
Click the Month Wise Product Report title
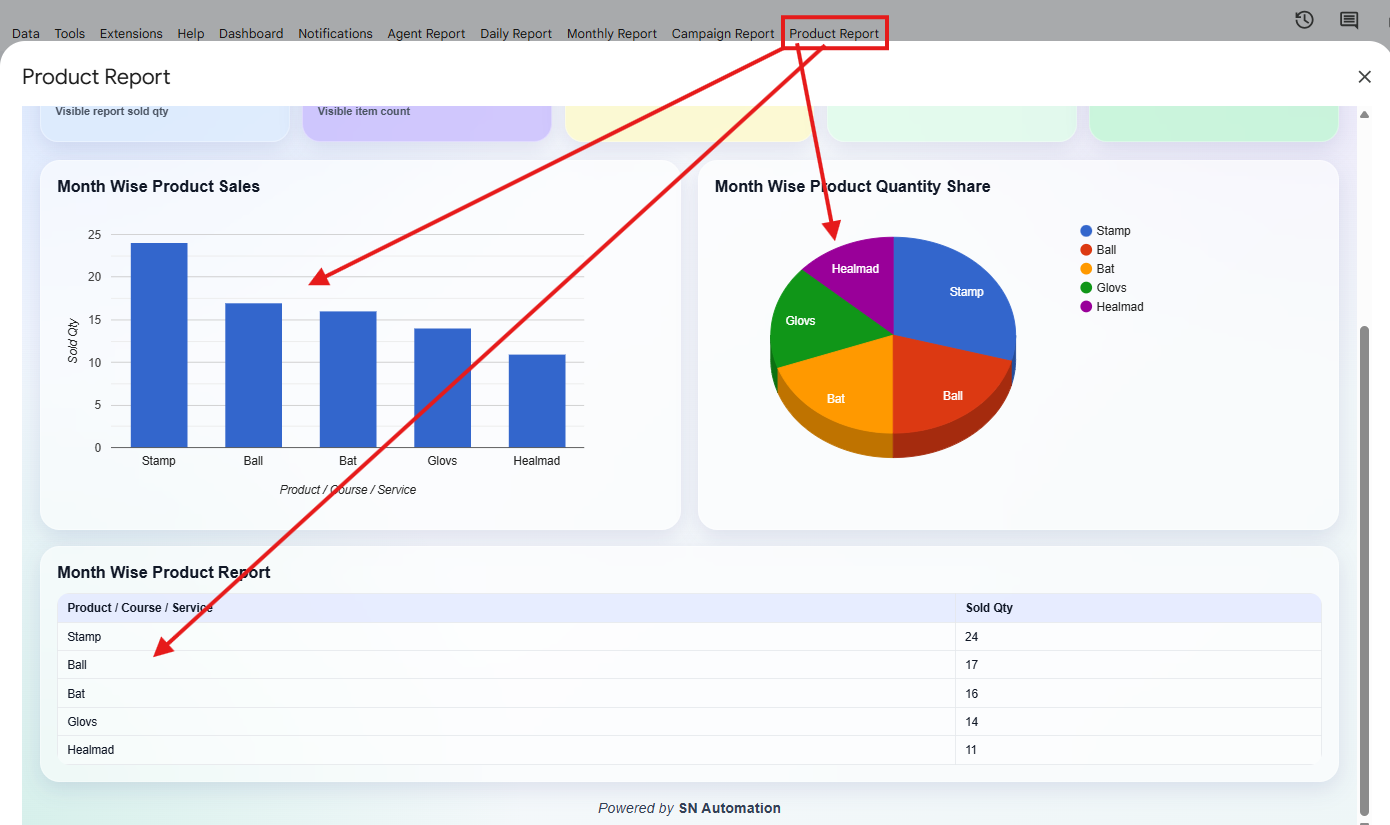[x=164, y=572]
